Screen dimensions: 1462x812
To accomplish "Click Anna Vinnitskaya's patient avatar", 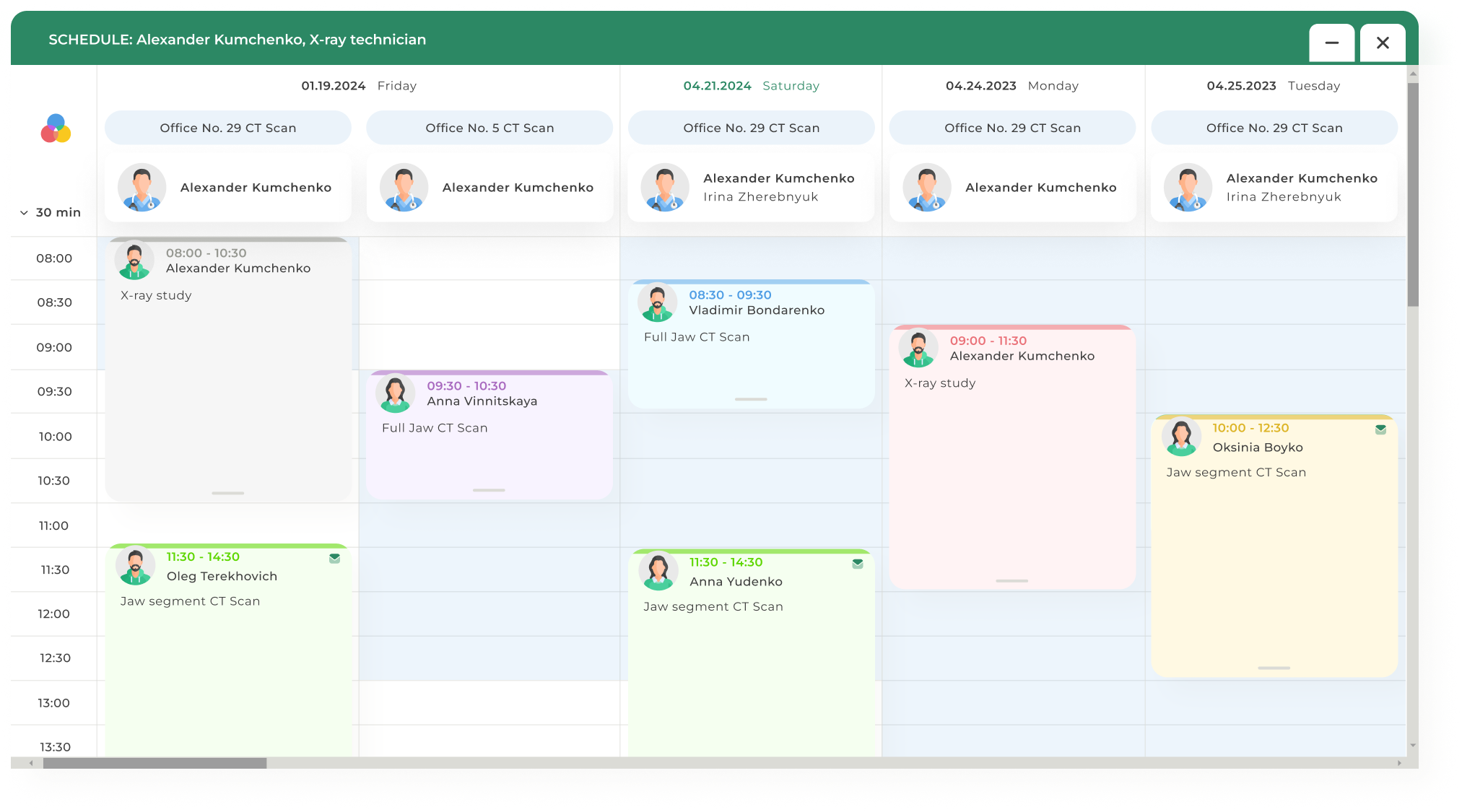I will 395,393.
